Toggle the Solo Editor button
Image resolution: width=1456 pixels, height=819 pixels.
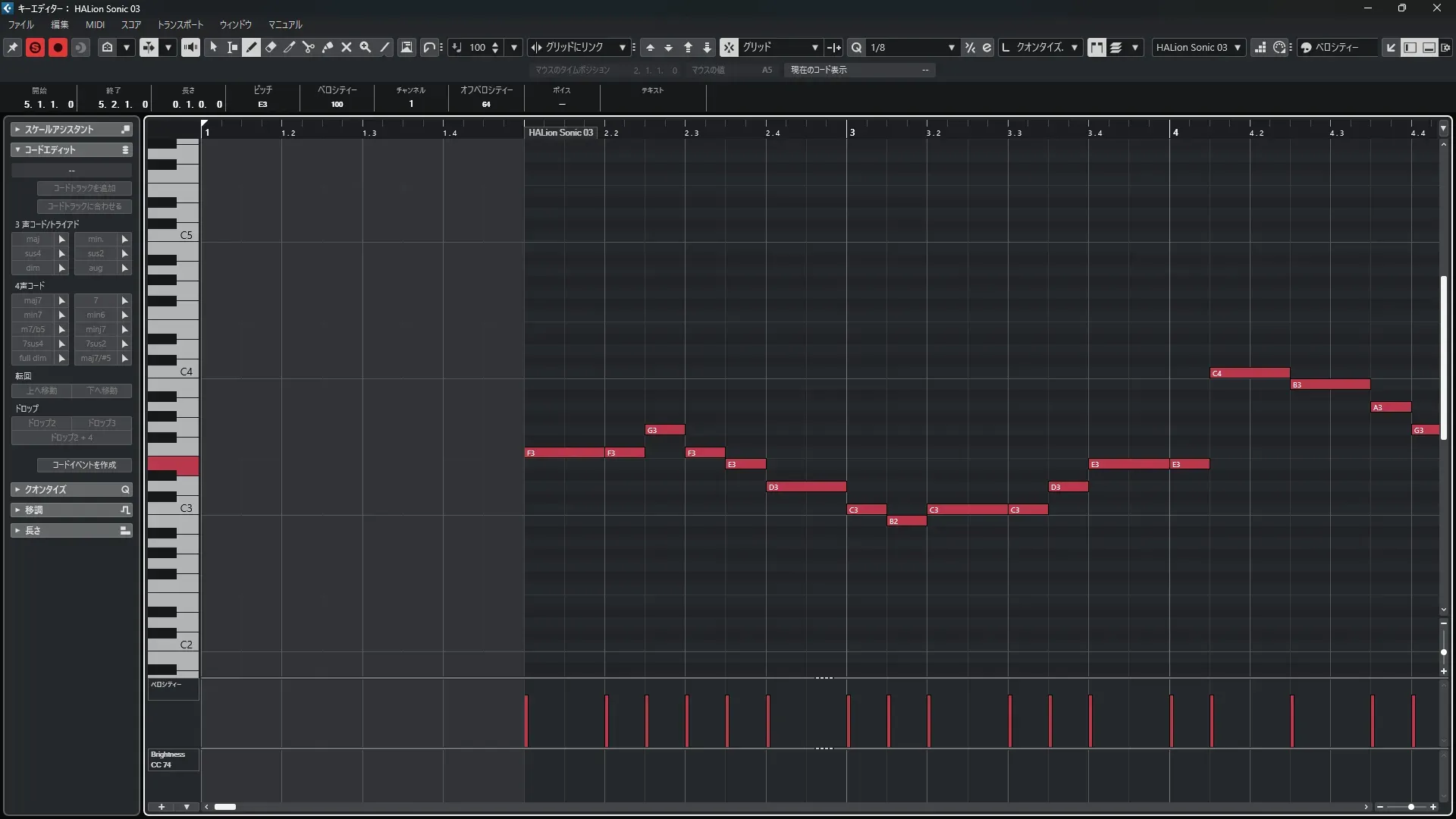35,47
